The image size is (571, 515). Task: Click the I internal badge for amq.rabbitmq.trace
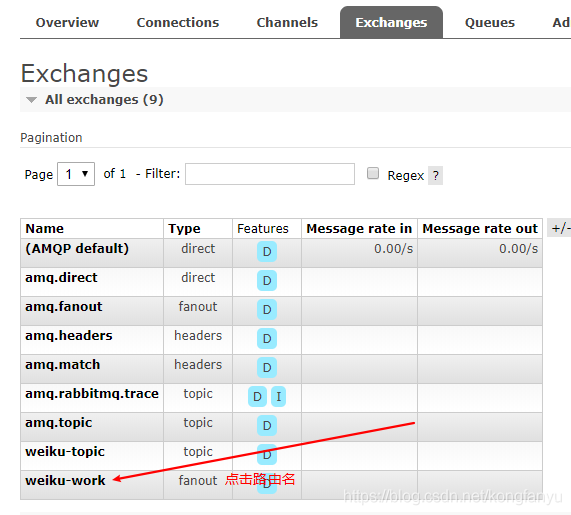point(278,396)
